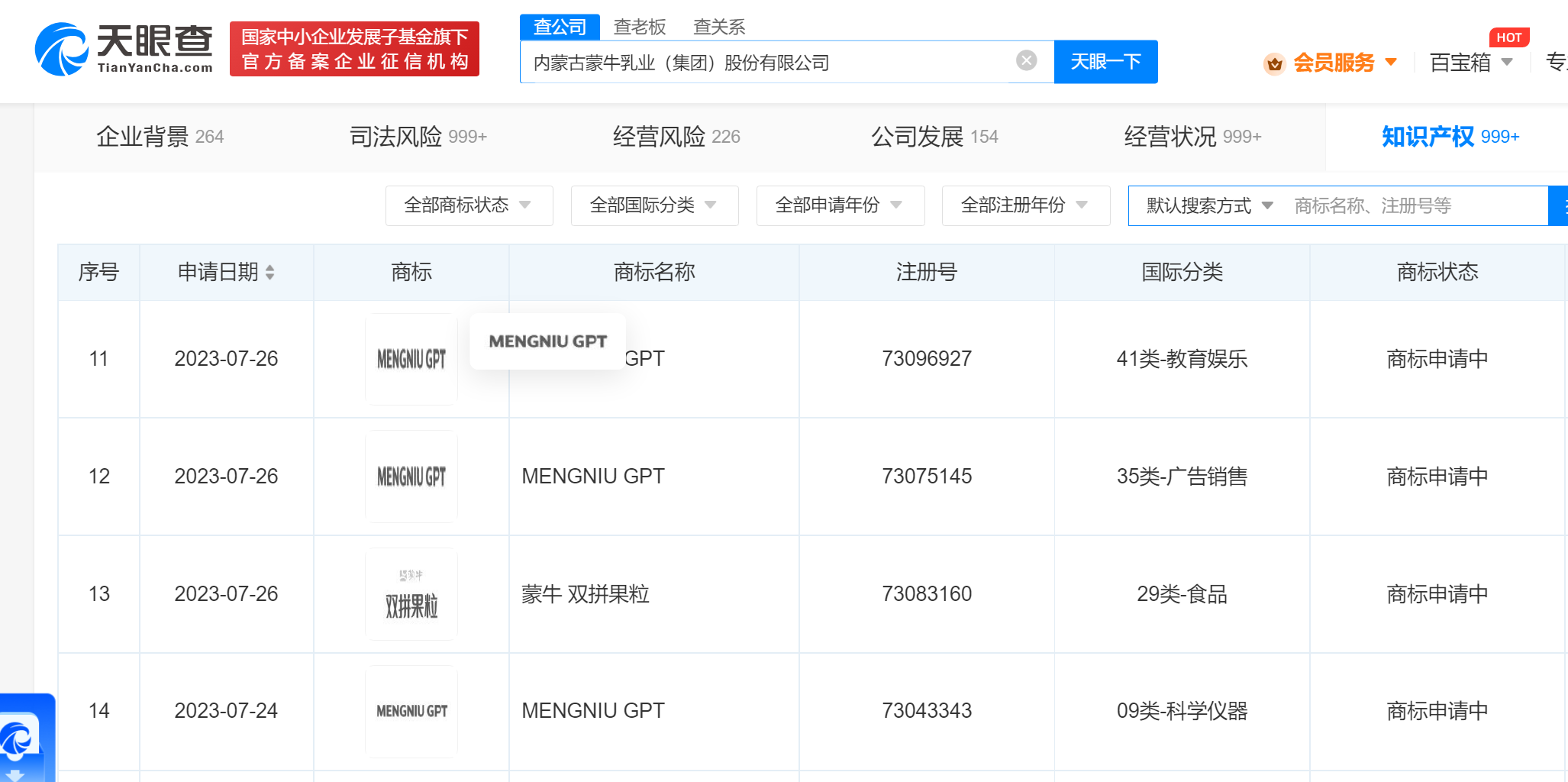
Task: Select the 知识产权 section tab
Action: [x=1450, y=137]
